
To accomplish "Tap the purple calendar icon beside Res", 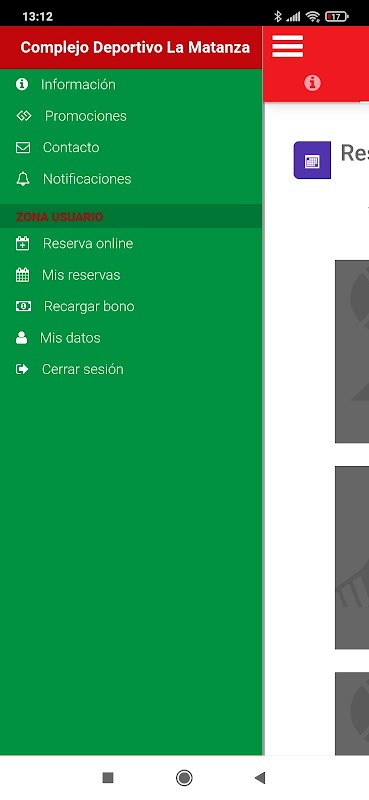I will pos(312,160).
